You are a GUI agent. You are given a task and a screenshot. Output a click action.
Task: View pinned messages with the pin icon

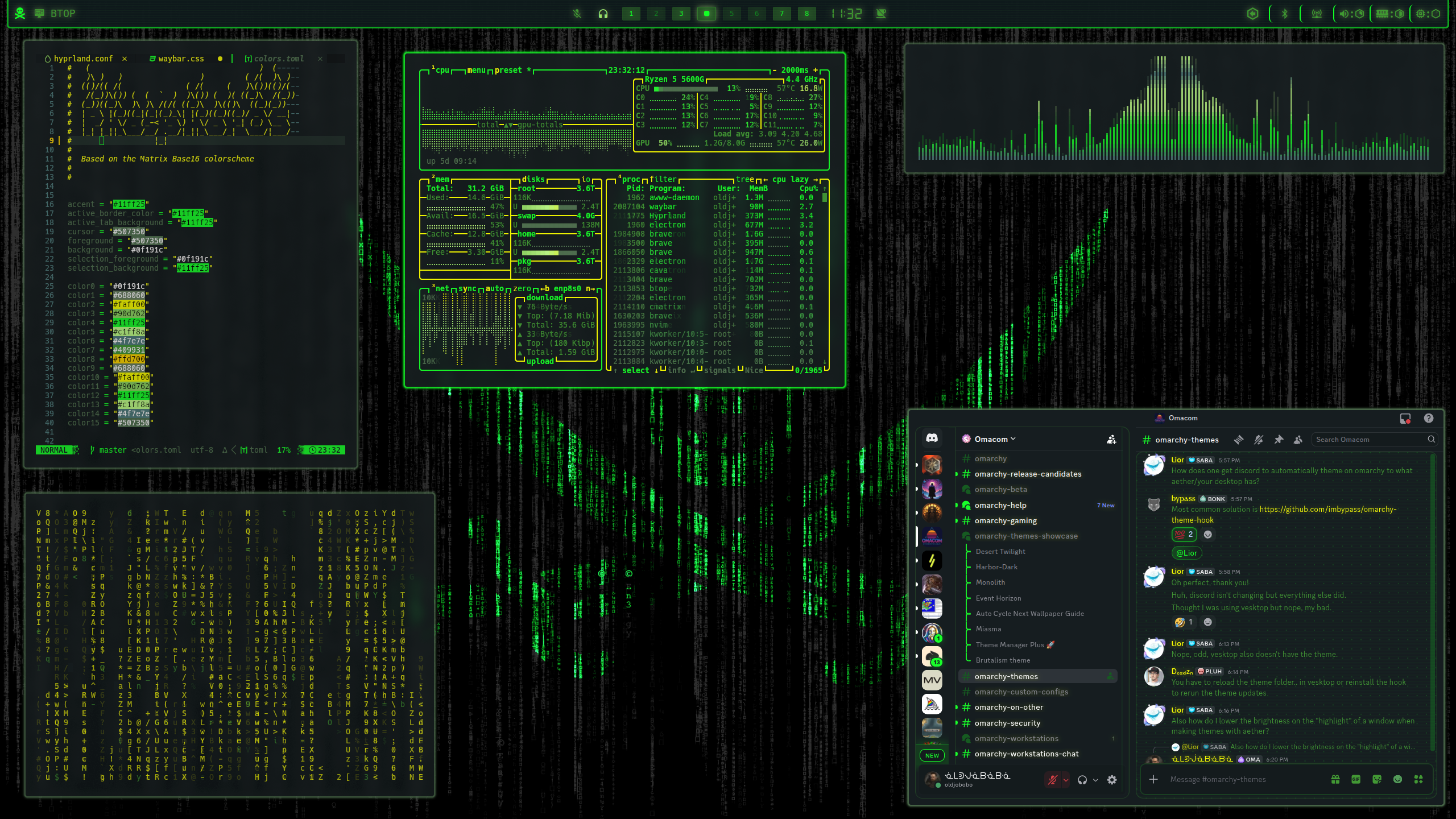[1279, 439]
